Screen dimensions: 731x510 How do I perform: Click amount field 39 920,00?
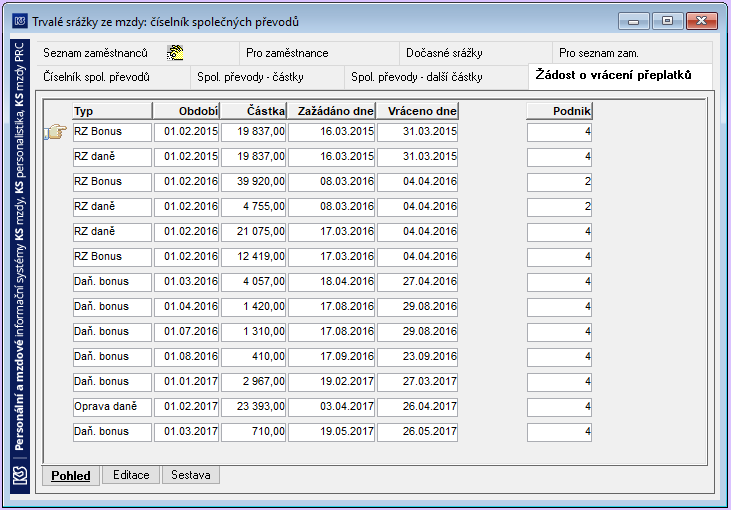coord(253,182)
